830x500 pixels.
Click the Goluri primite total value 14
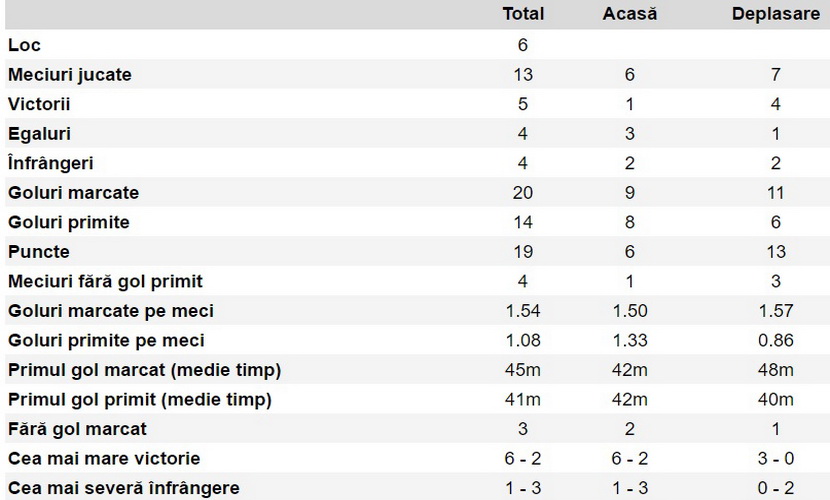pos(523,222)
